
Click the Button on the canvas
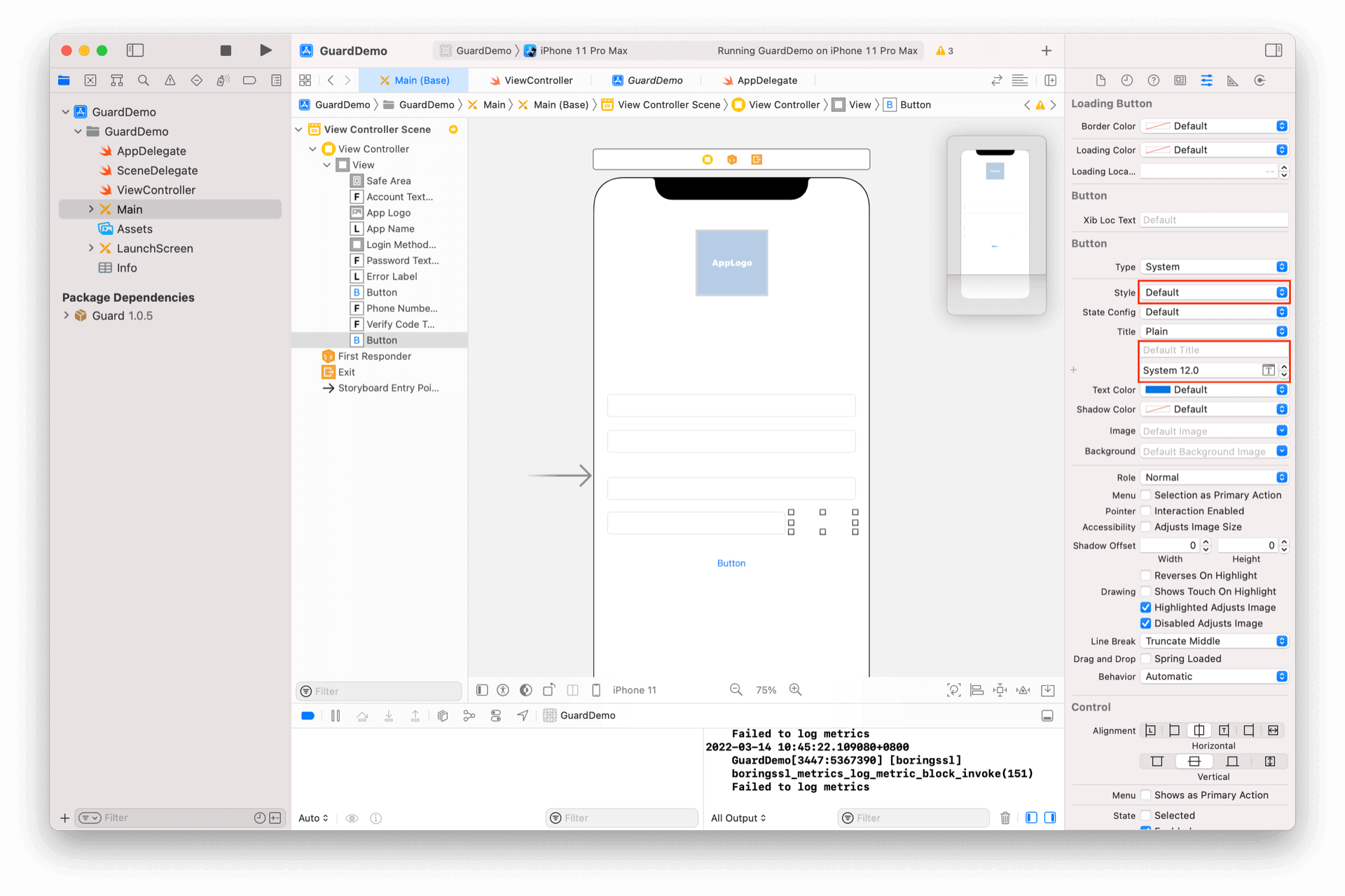click(731, 563)
